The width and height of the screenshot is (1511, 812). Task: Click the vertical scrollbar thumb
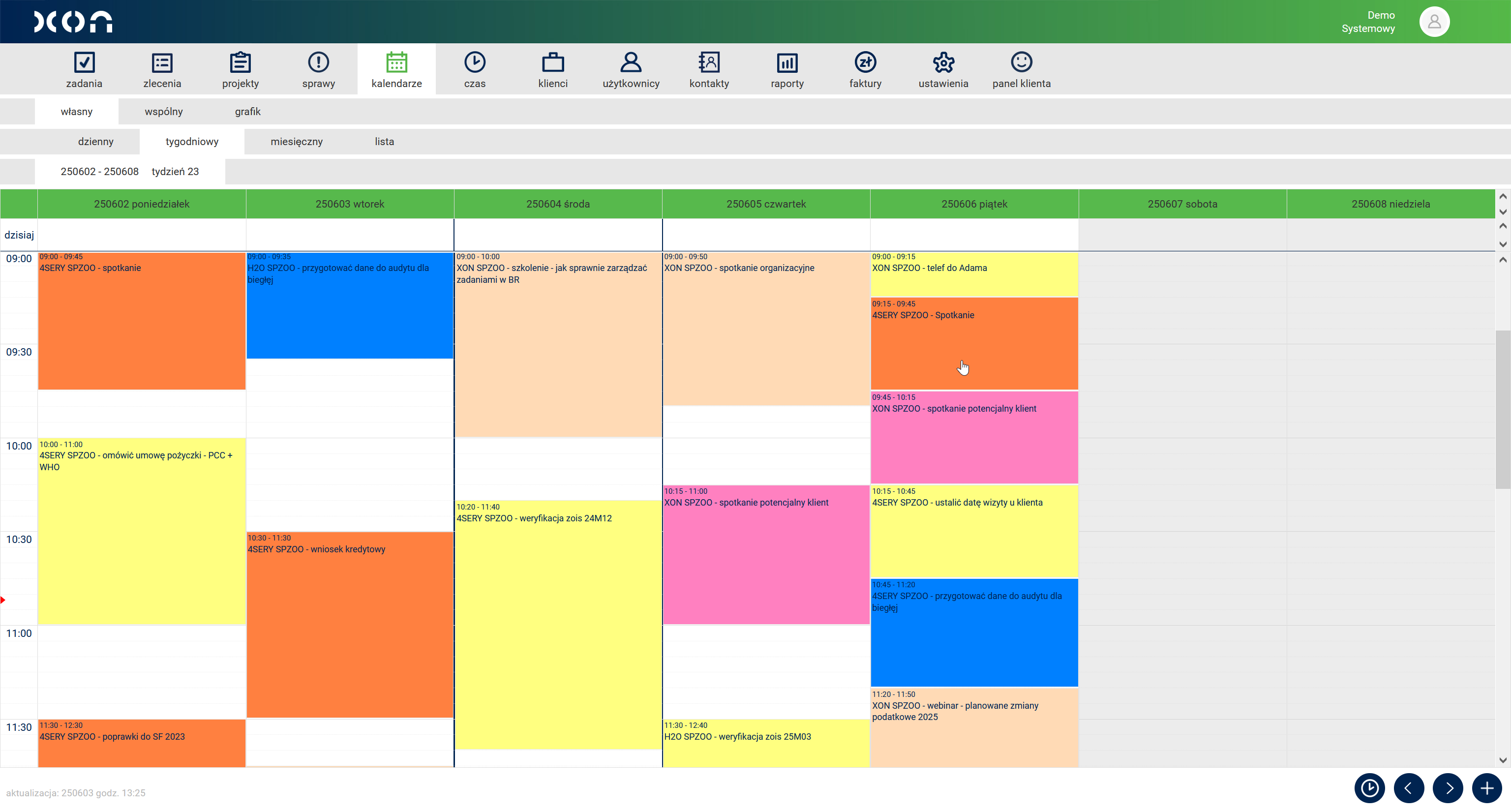tap(1503, 409)
